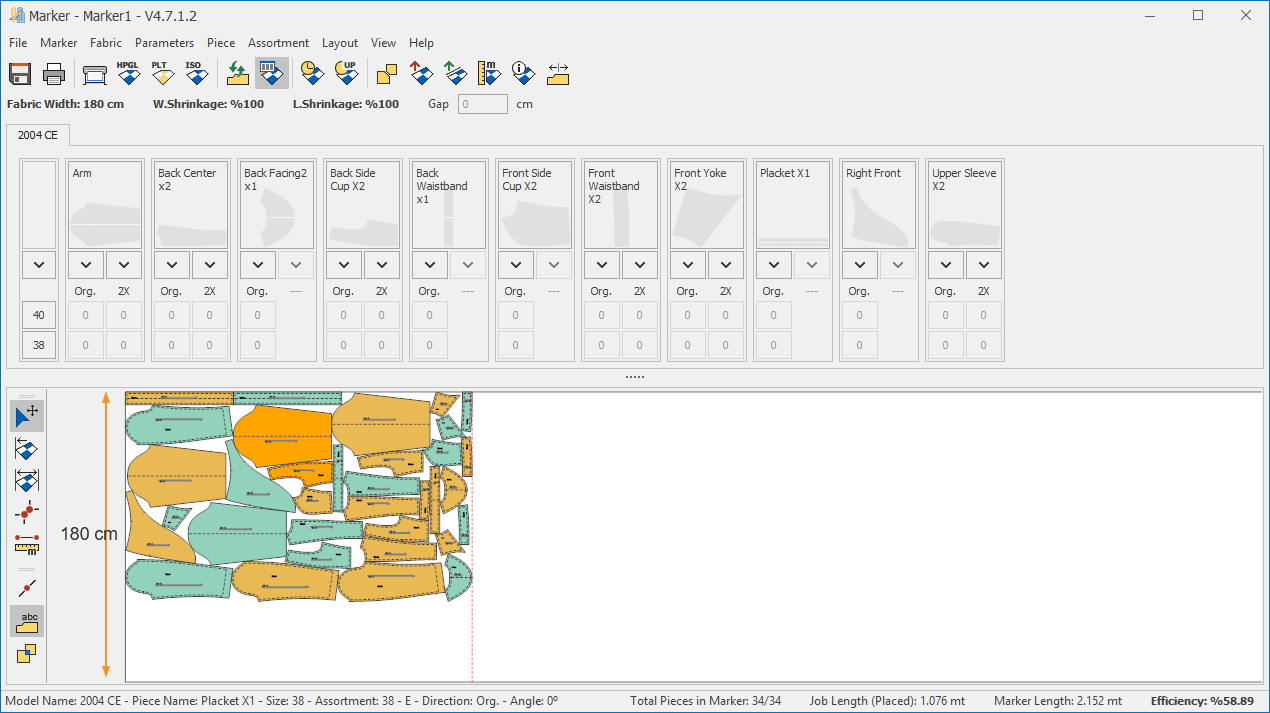Open the marker info icon

[523, 73]
